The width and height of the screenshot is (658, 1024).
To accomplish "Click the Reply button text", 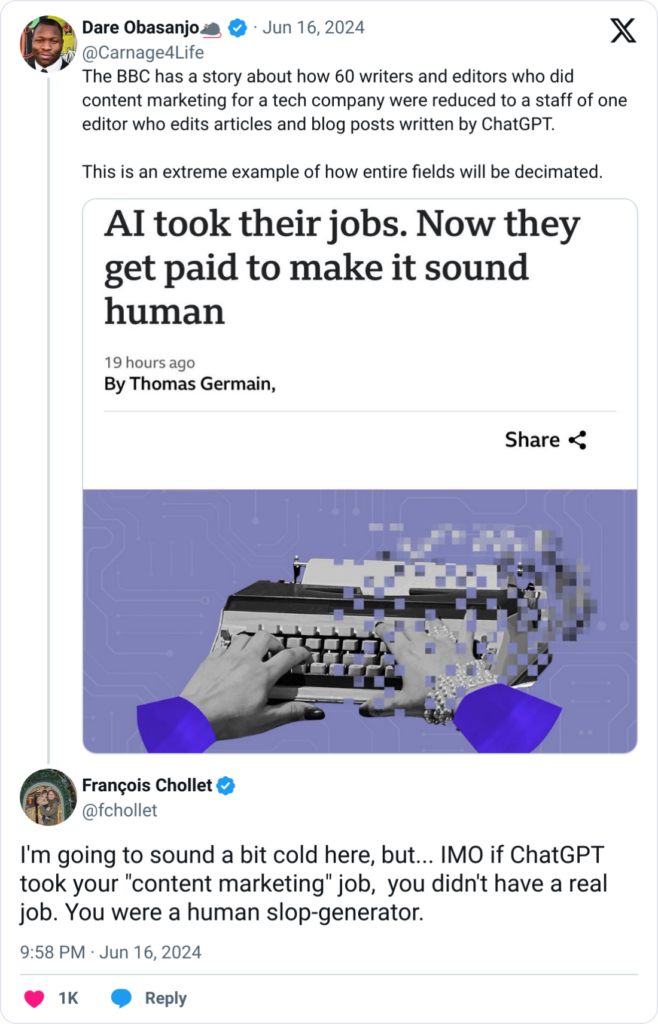I will (166, 999).
